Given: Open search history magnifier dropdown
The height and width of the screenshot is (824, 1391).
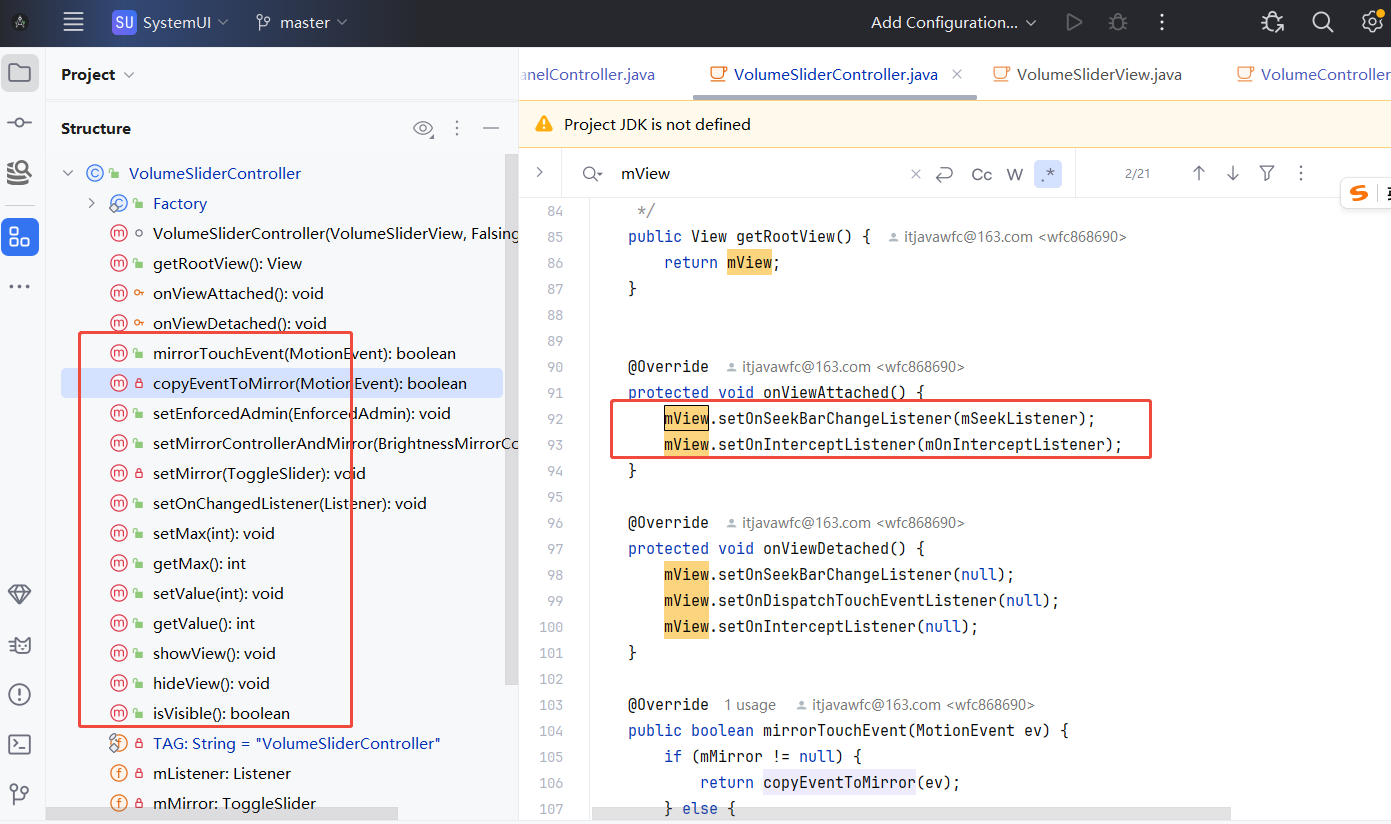Looking at the screenshot, I should (x=593, y=174).
